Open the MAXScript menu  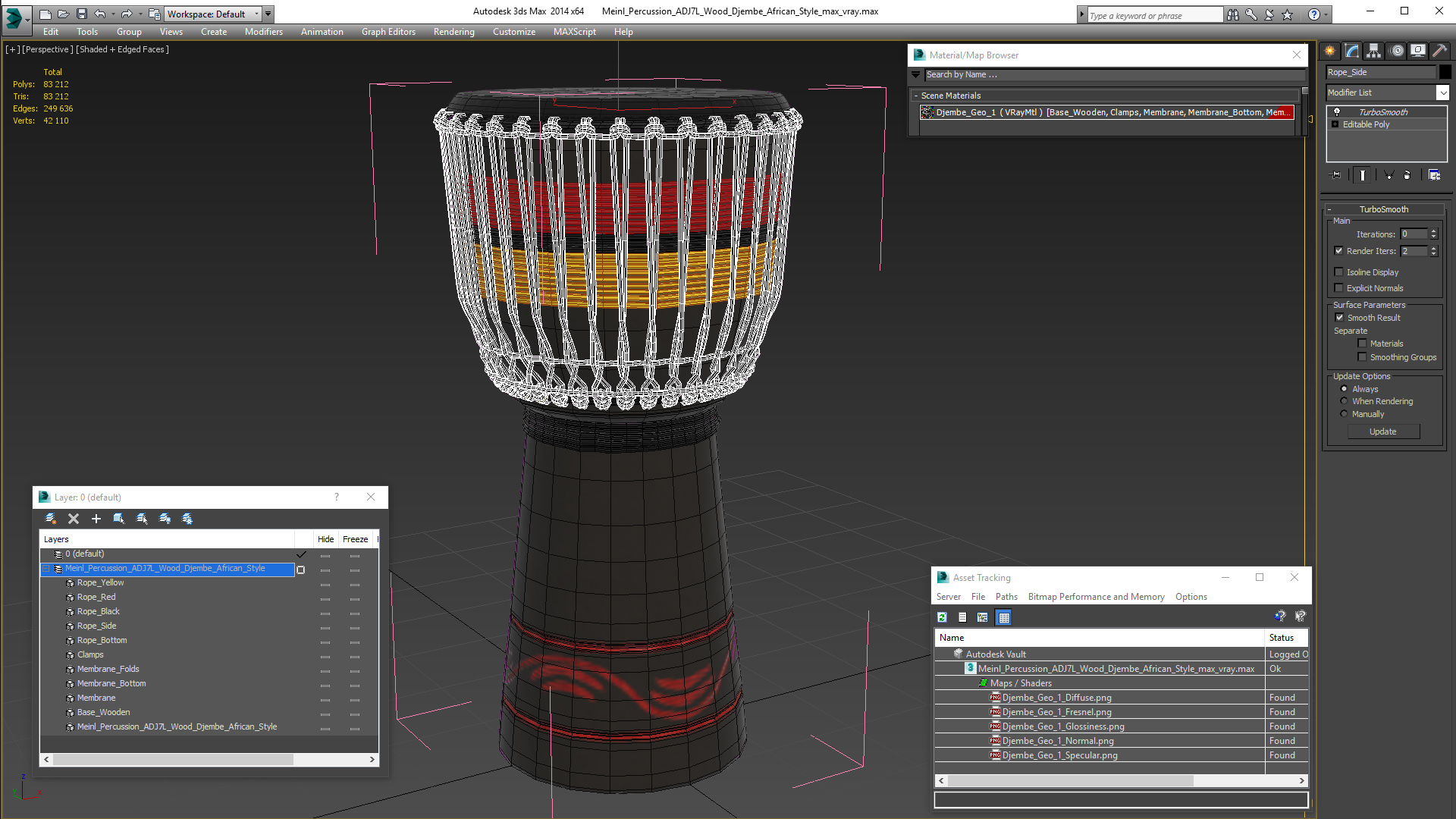pyautogui.click(x=574, y=32)
